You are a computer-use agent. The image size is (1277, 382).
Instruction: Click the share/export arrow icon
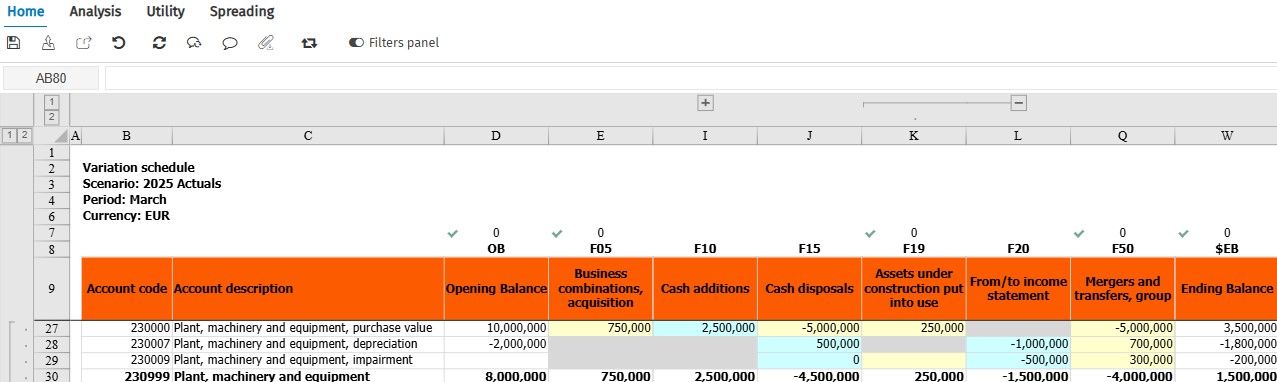coord(84,43)
